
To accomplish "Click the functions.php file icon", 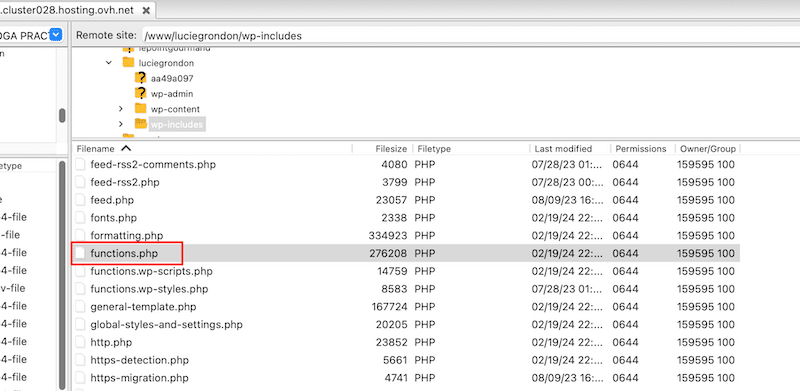I will click(x=80, y=253).
